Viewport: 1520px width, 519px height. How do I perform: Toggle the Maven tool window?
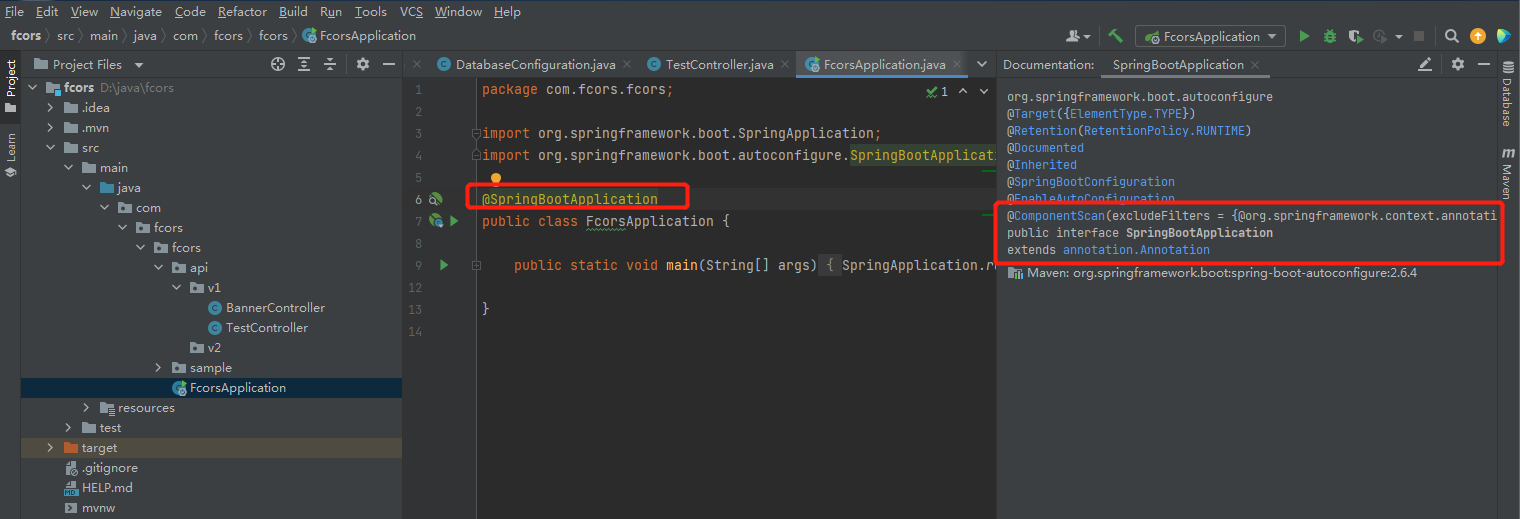1506,173
